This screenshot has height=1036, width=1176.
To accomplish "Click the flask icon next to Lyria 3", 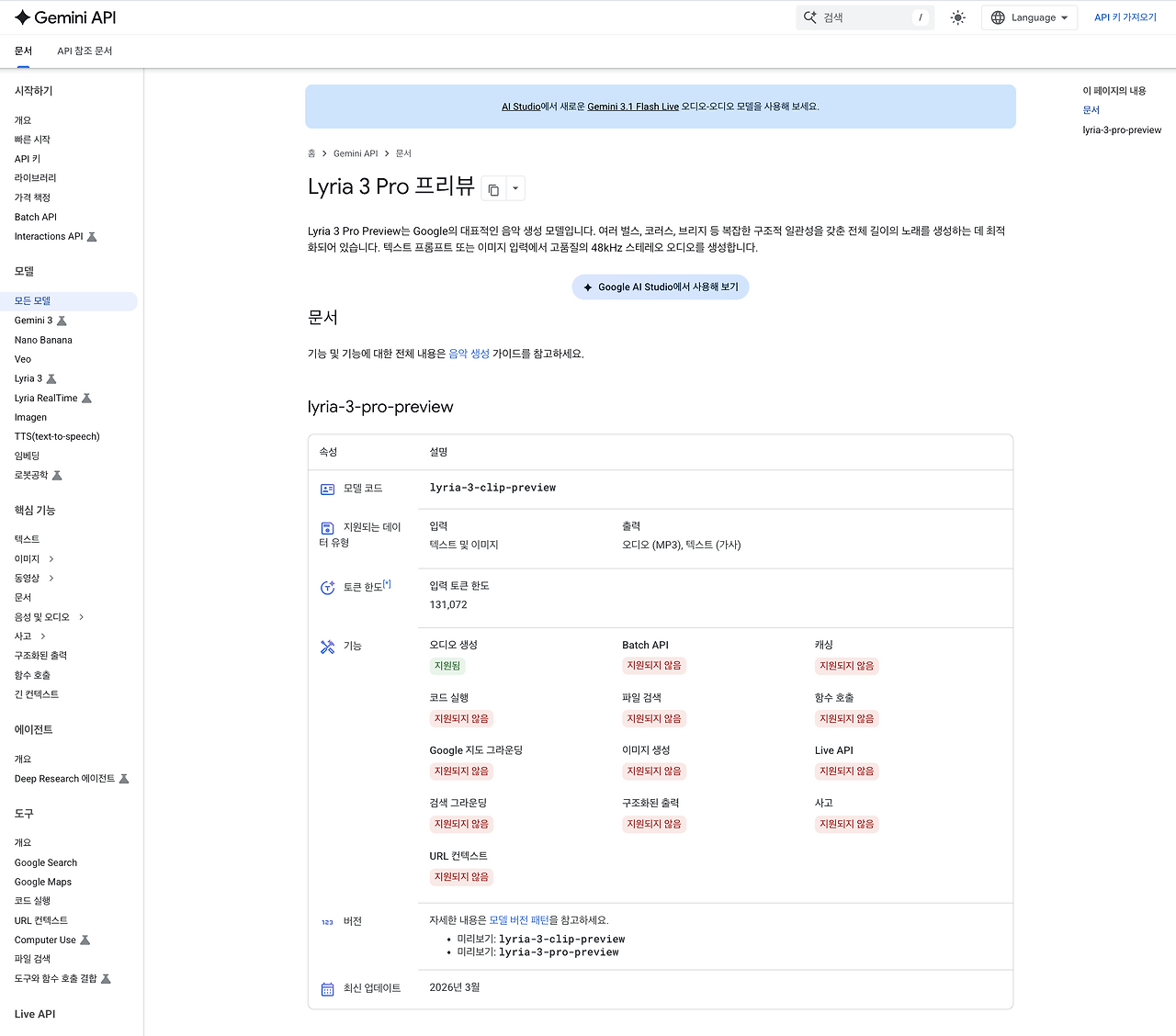I will 51,378.
